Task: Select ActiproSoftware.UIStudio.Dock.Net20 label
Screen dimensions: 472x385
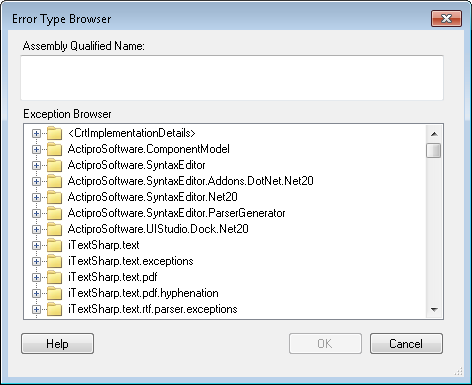Action: click(x=158, y=229)
